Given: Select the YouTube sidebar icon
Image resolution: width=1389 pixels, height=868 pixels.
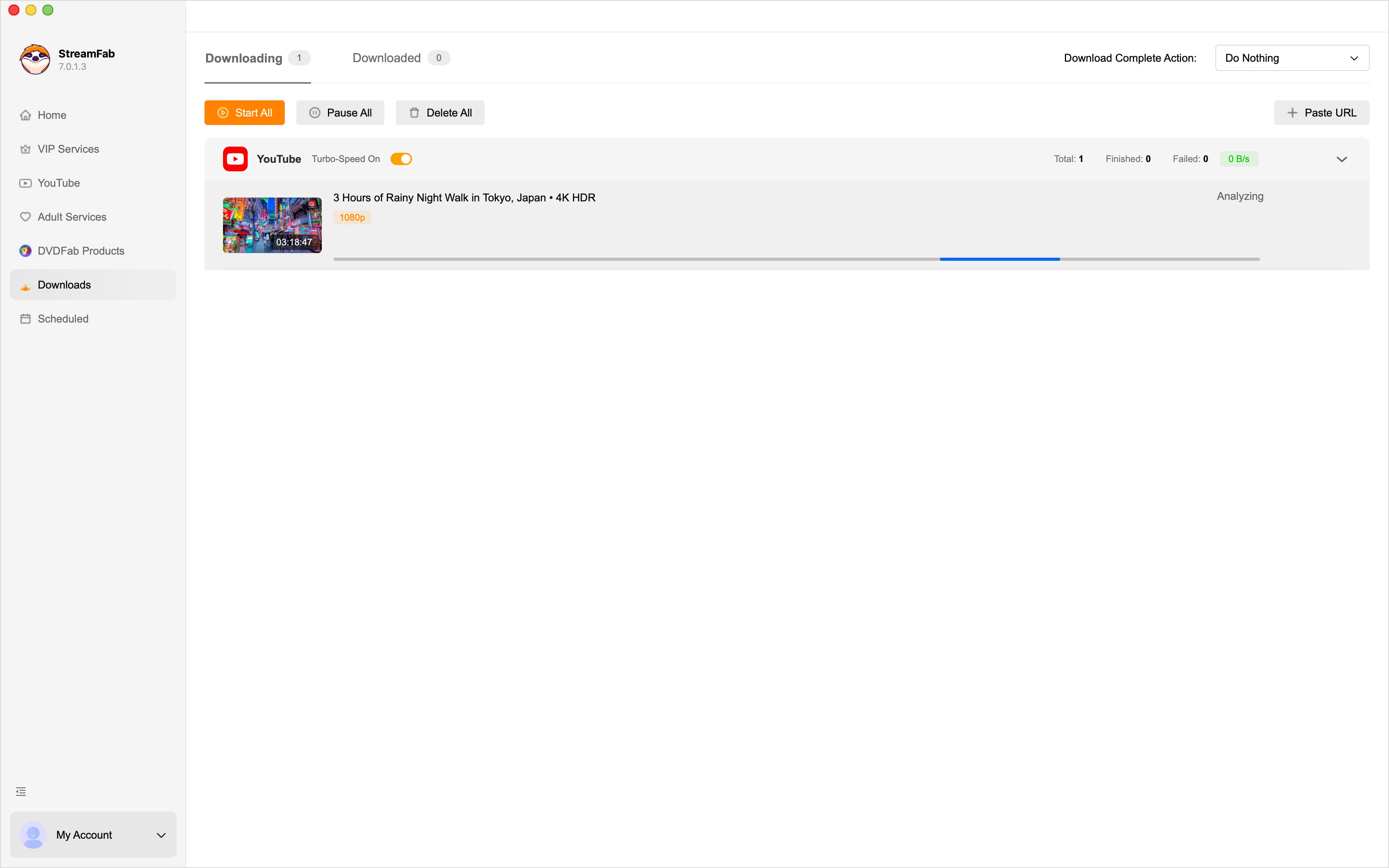Looking at the screenshot, I should click(x=26, y=182).
